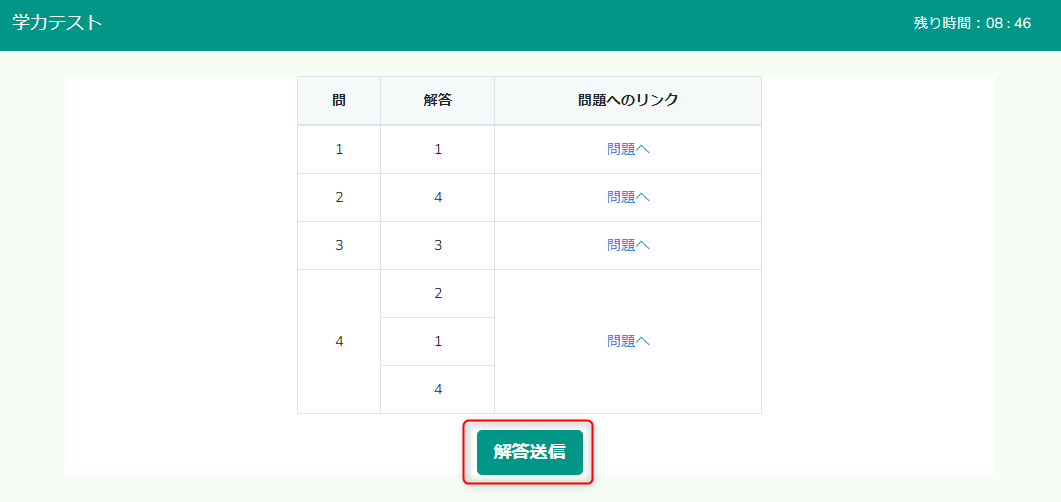Click the 解答送信 submit button
This screenshot has height=502, width=1061.
[x=529, y=453]
